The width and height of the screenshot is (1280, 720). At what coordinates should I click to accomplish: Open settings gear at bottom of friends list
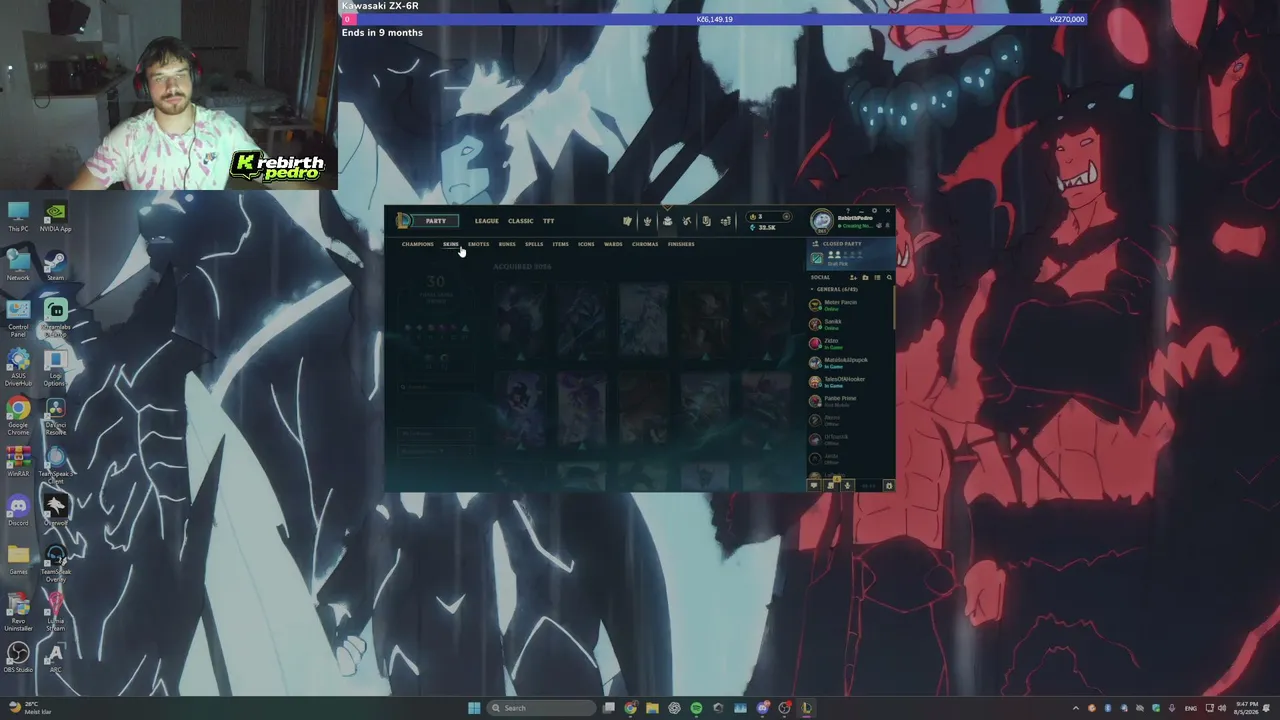pyautogui.click(x=889, y=485)
